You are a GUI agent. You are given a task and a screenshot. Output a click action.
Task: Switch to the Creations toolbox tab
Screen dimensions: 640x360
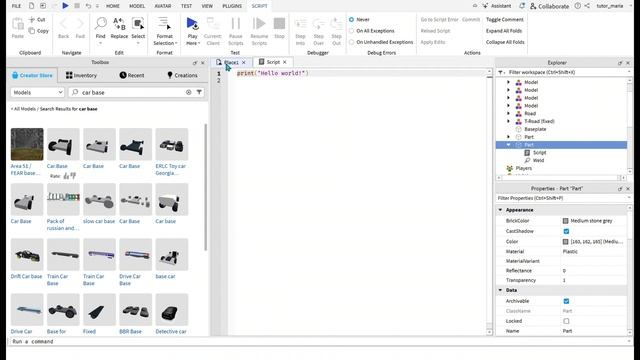coord(182,76)
